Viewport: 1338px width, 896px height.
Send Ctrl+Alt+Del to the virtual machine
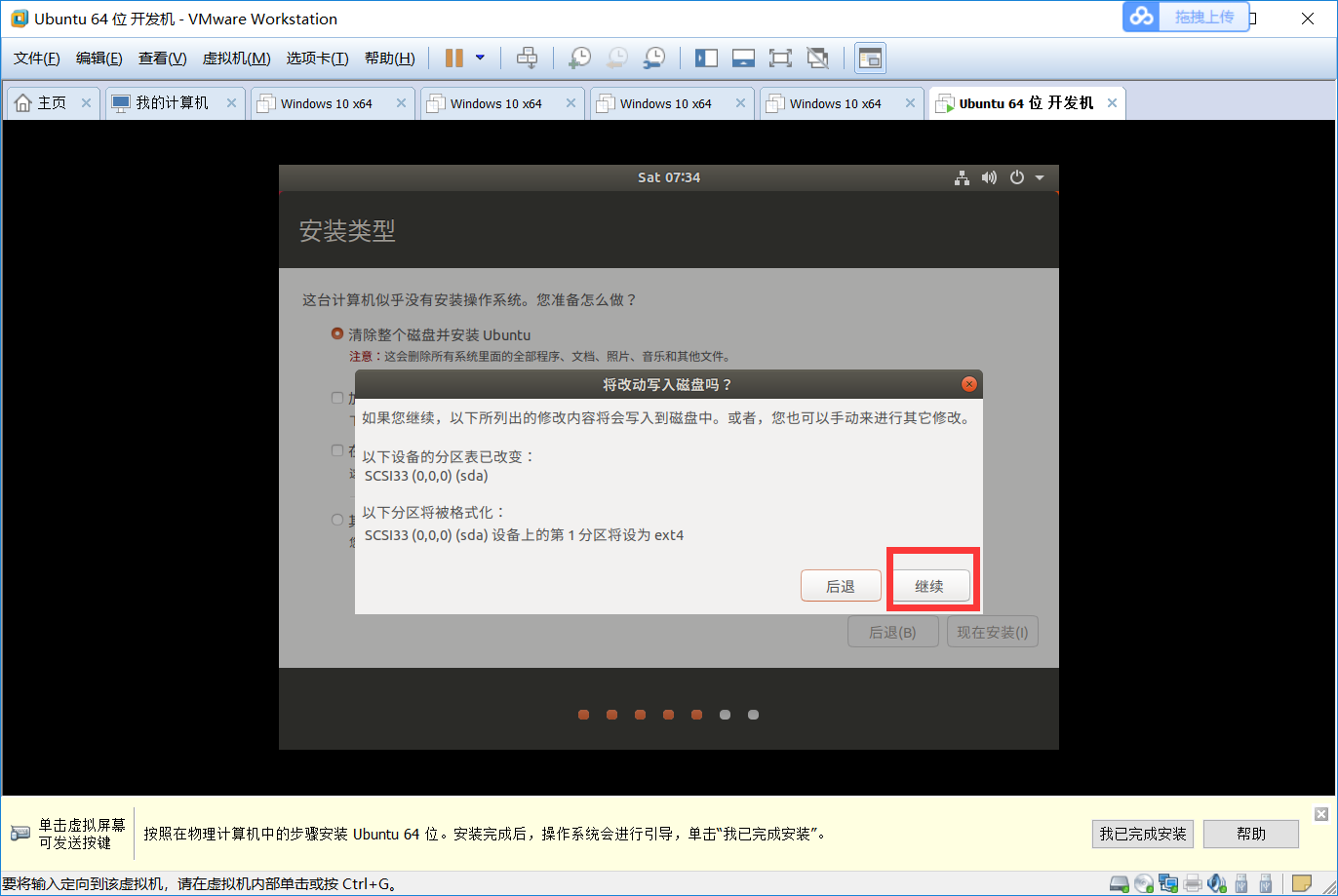(x=527, y=58)
